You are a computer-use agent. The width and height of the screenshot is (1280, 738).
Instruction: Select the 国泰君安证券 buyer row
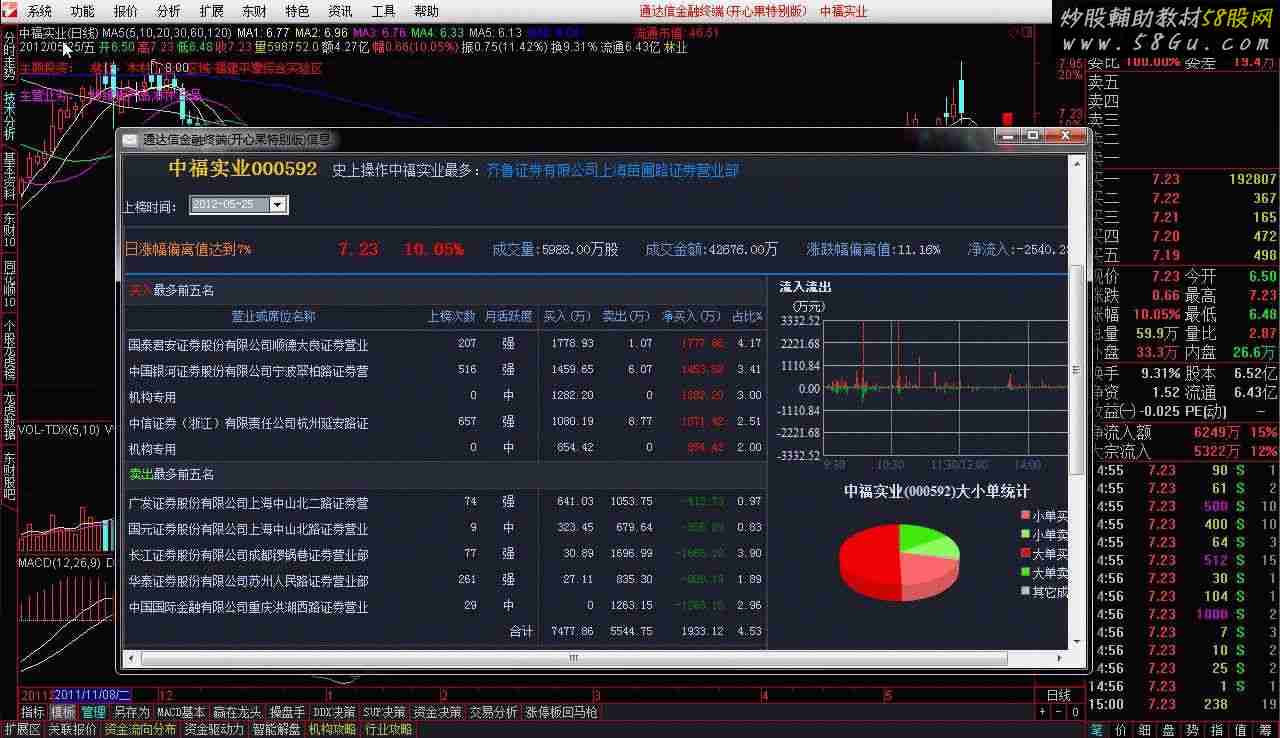click(x=445, y=344)
